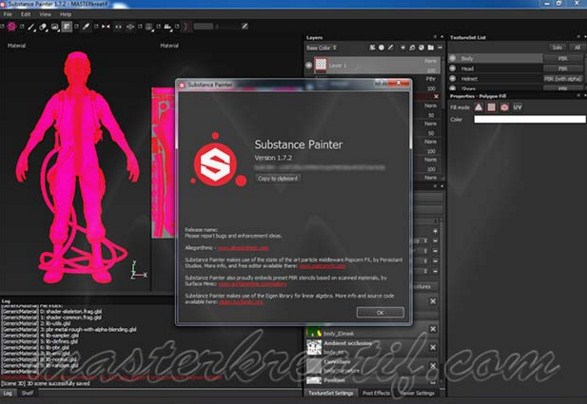The width and height of the screenshot is (587, 404).
Task: Open the Base Color channel dropdown
Action: 322,48
